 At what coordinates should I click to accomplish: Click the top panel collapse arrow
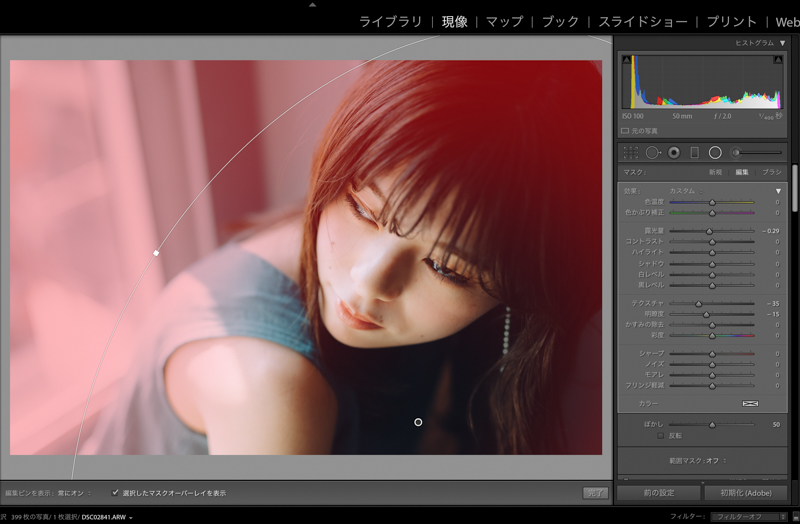pyautogui.click(x=313, y=5)
